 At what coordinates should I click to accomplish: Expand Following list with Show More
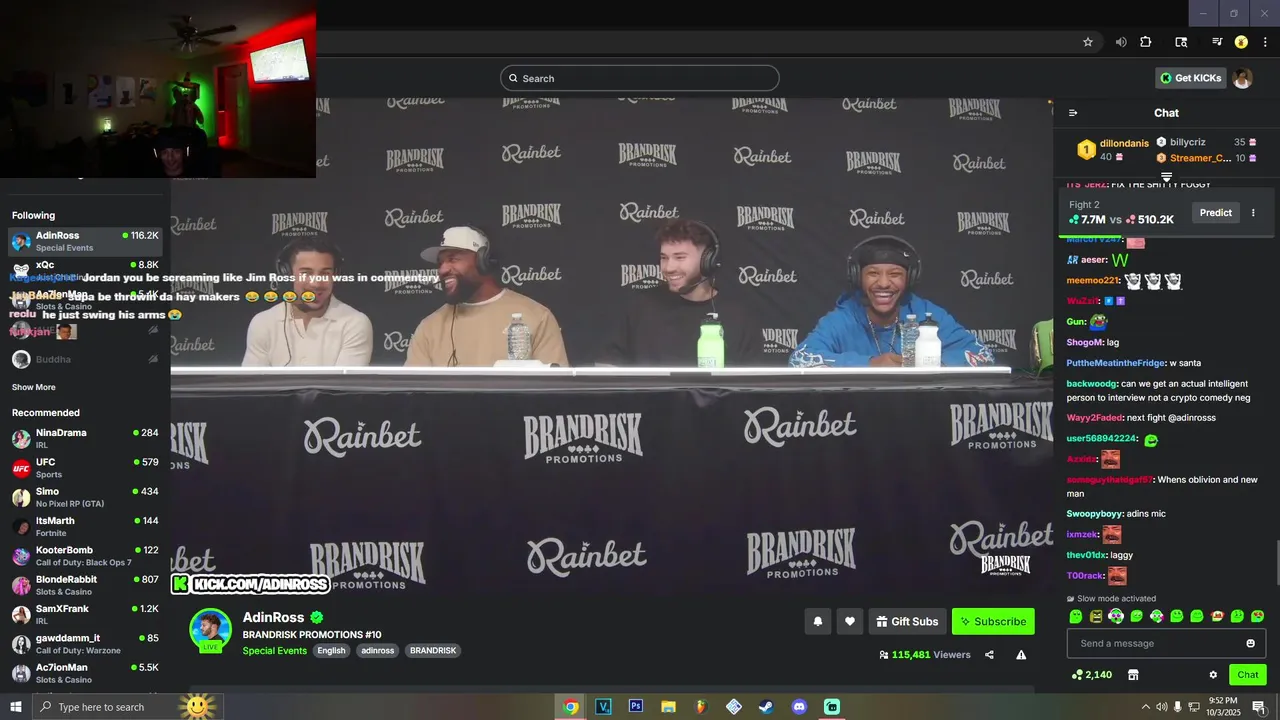pos(34,387)
